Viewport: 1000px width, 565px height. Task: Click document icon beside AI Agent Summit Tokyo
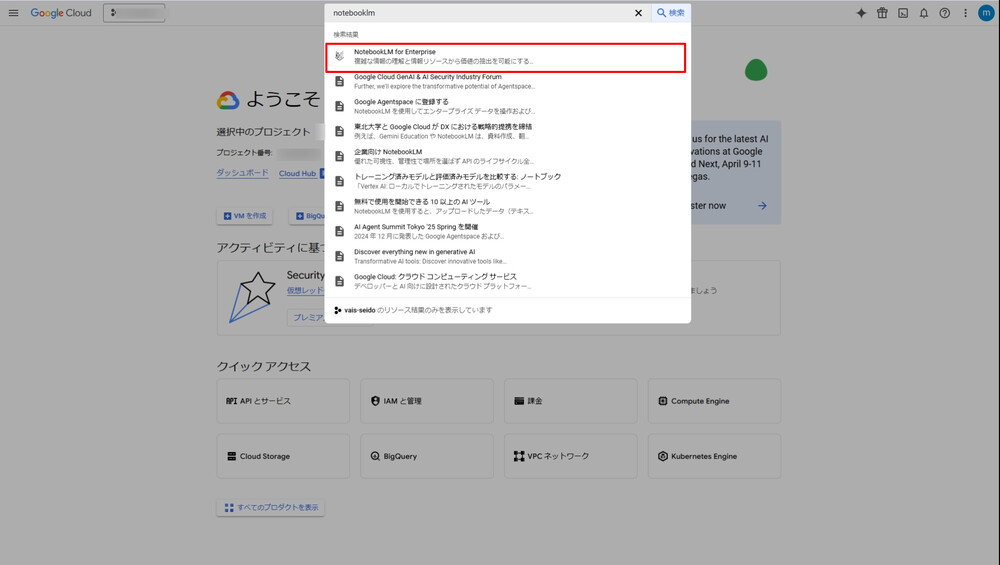click(339, 231)
